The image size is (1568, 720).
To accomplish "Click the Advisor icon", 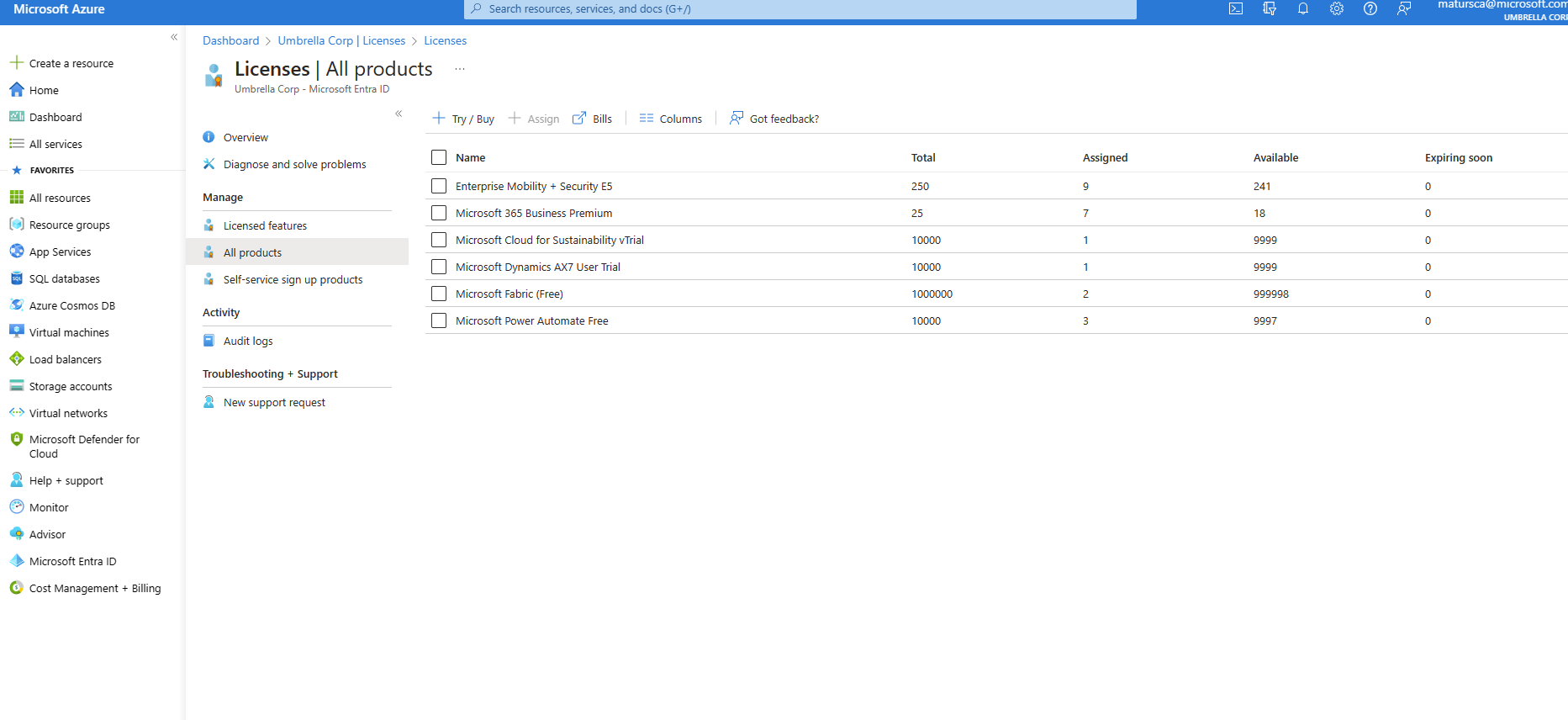I will pyautogui.click(x=16, y=534).
